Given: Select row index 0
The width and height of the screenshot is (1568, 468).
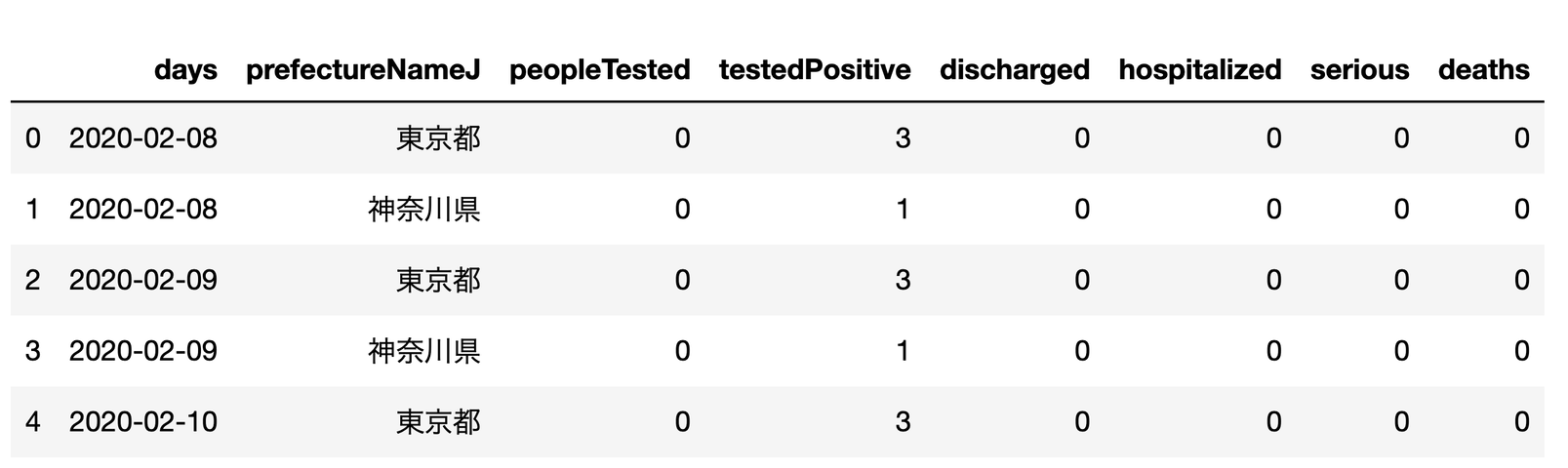Looking at the screenshot, I should point(33,138).
